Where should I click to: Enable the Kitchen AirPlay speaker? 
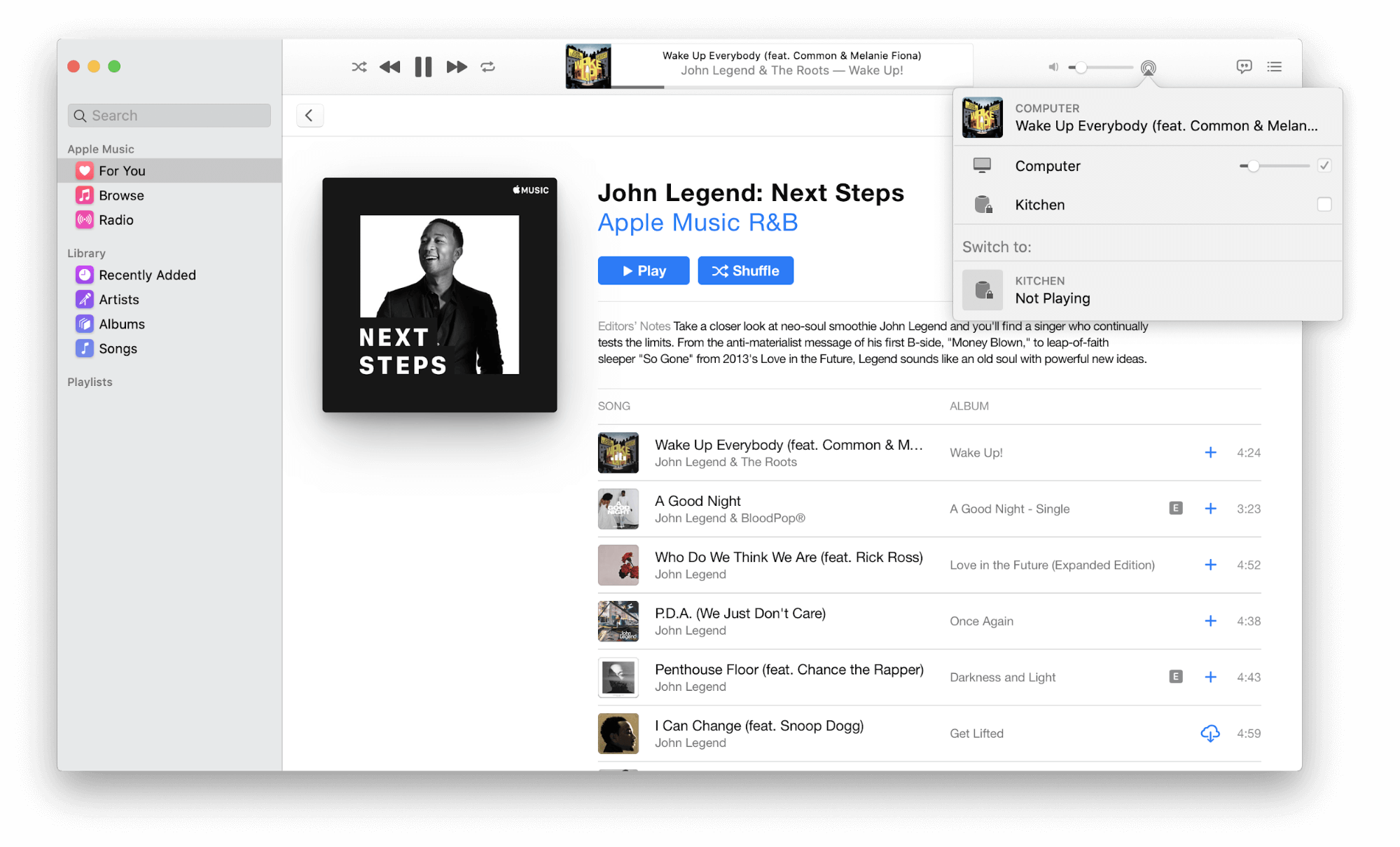1324,204
